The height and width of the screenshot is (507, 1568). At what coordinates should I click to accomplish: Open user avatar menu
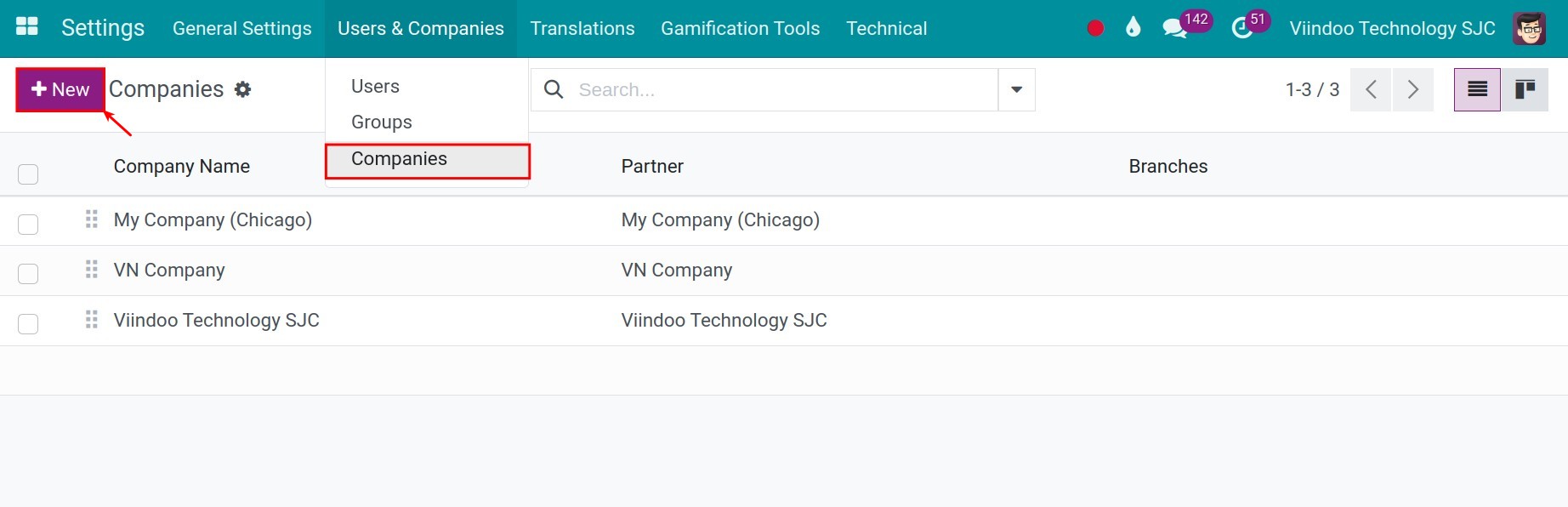pos(1529,28)
